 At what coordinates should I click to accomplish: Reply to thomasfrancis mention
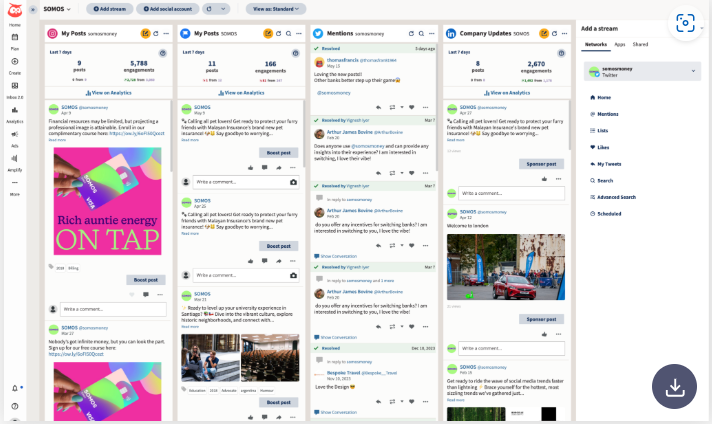378,108
